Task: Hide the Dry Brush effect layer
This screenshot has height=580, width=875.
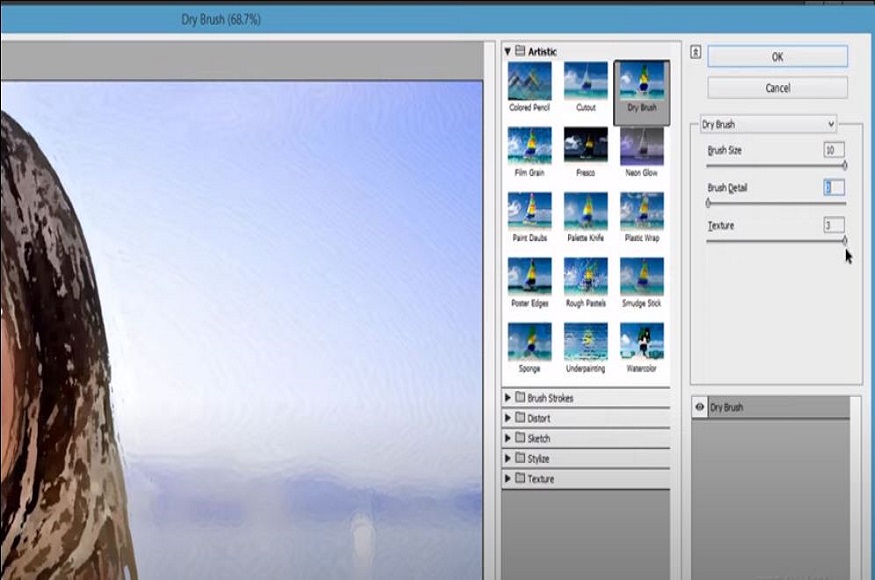Action: 700,407
